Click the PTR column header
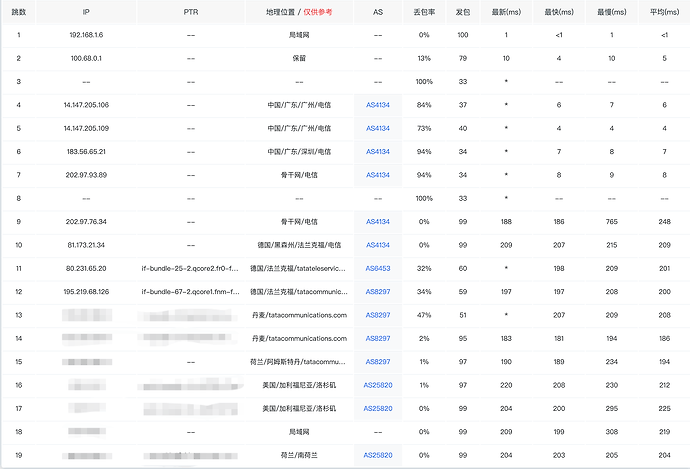Screen dimensions: 690x469 191,12
